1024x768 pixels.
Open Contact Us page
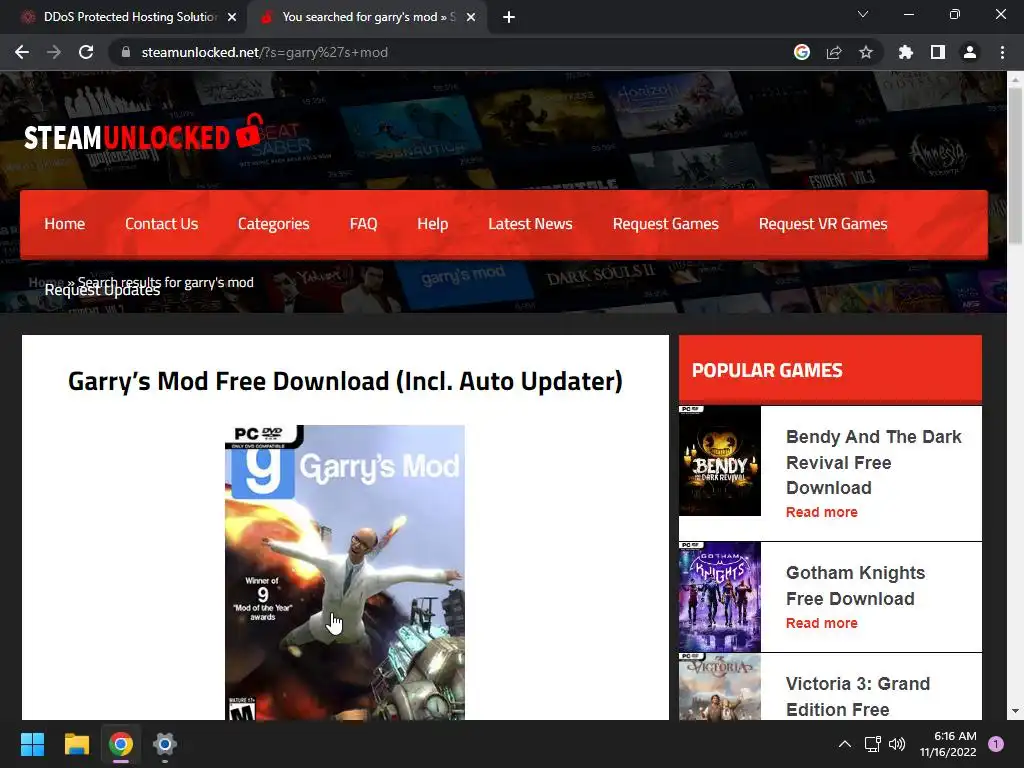[x=161, y=224]
